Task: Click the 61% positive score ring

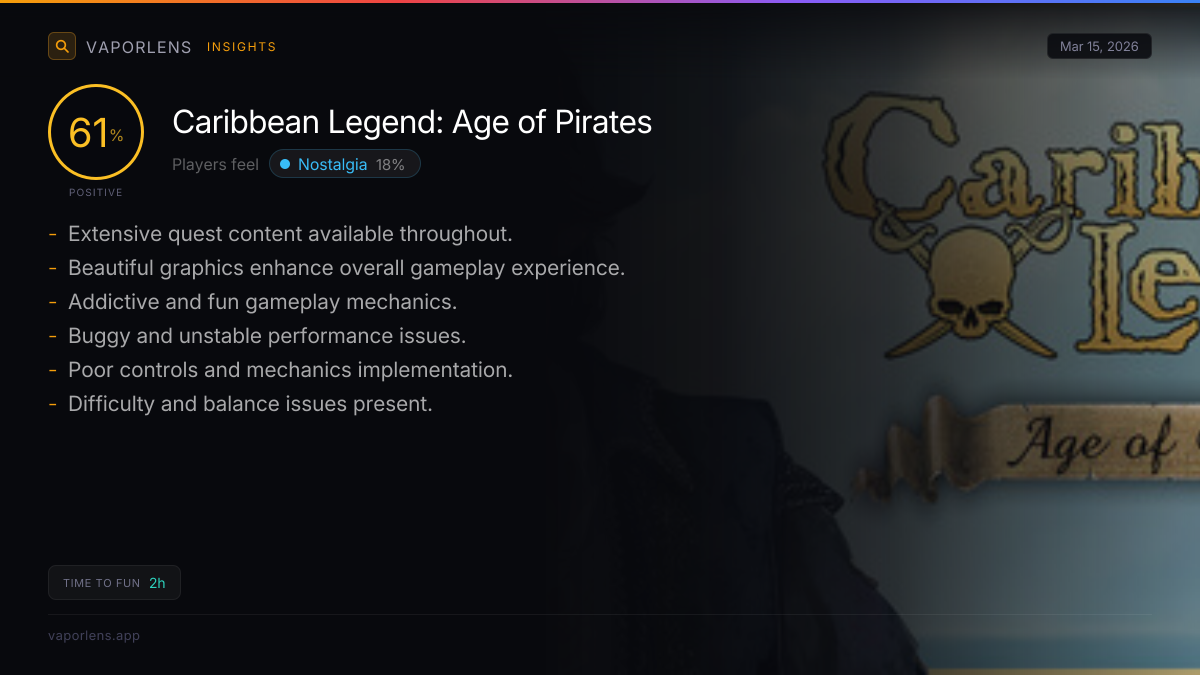Action: (96, 133)
